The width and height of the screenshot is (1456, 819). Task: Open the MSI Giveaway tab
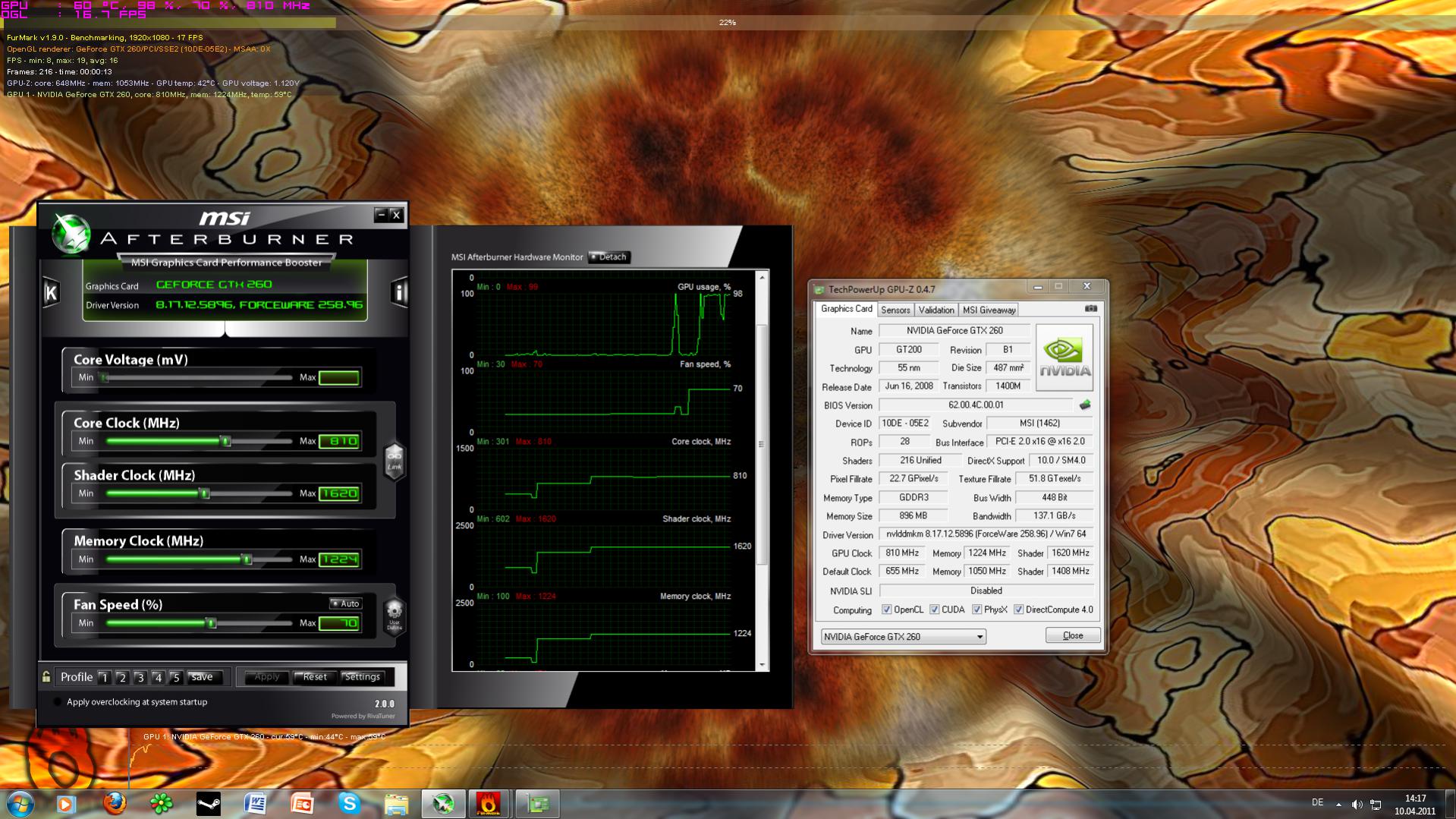click(x=989, y=310)
